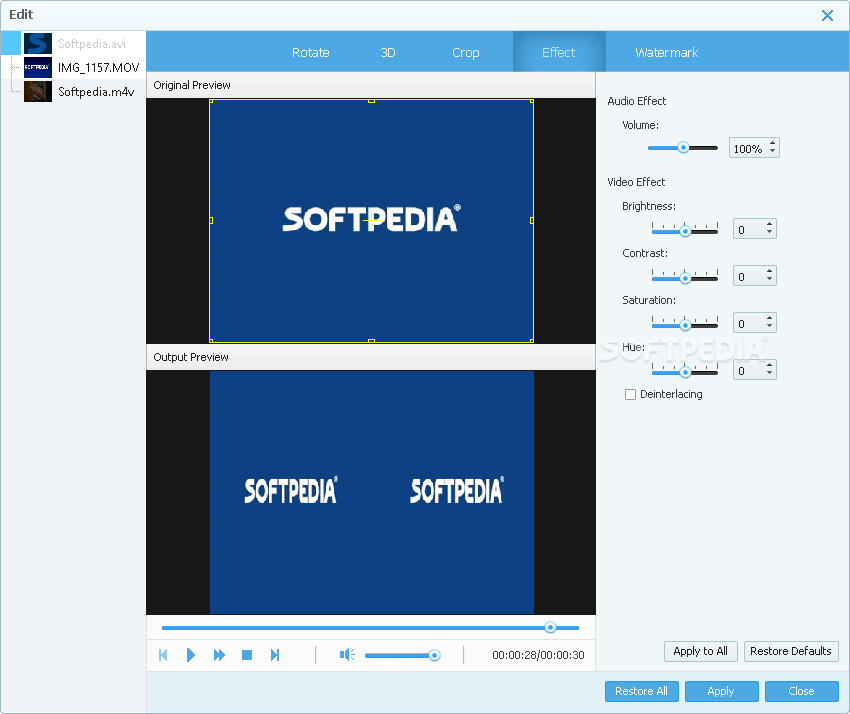The width and height of the screenshot is (850, 714).
Task: Select IMG_1157.MOV in the file list
Action: click(97, 68)
